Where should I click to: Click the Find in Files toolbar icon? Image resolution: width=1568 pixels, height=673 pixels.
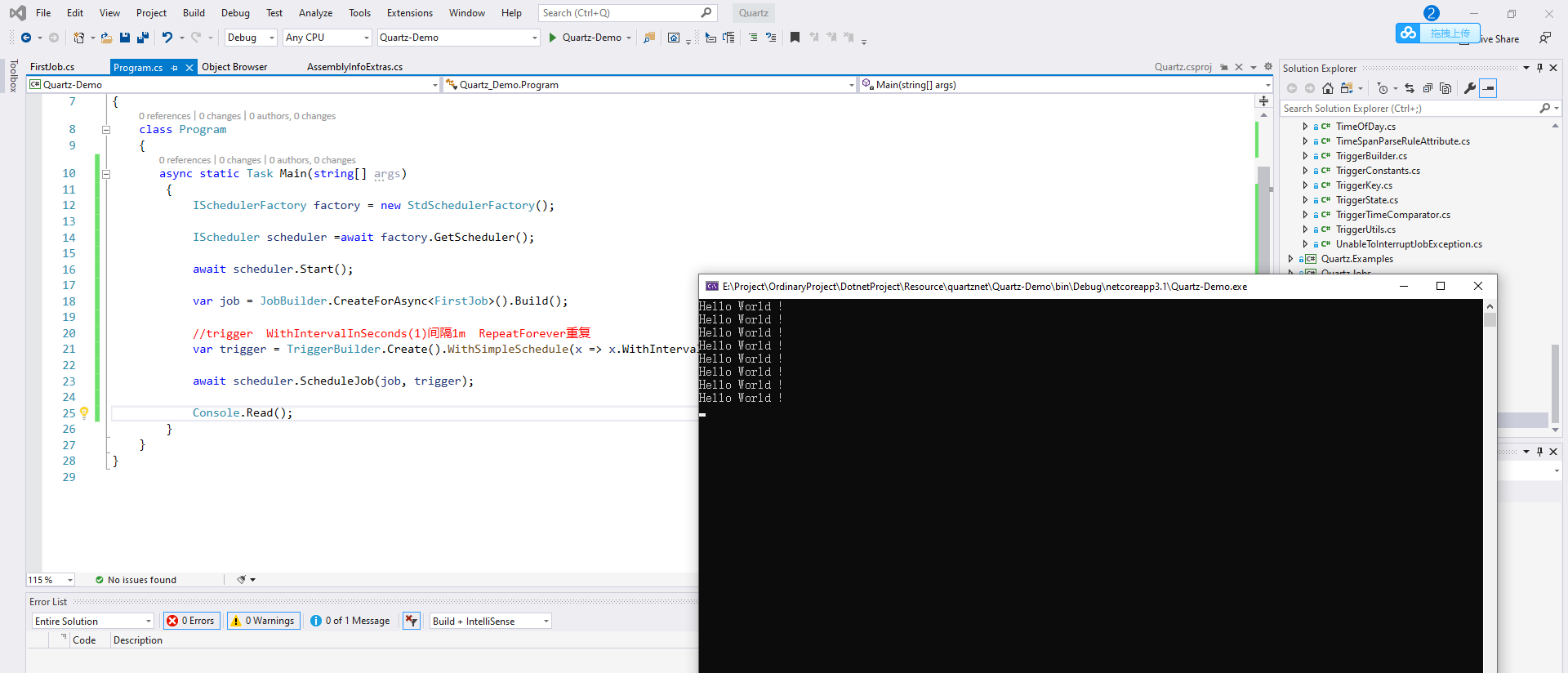pyautogui.click(x=649, y=38)
